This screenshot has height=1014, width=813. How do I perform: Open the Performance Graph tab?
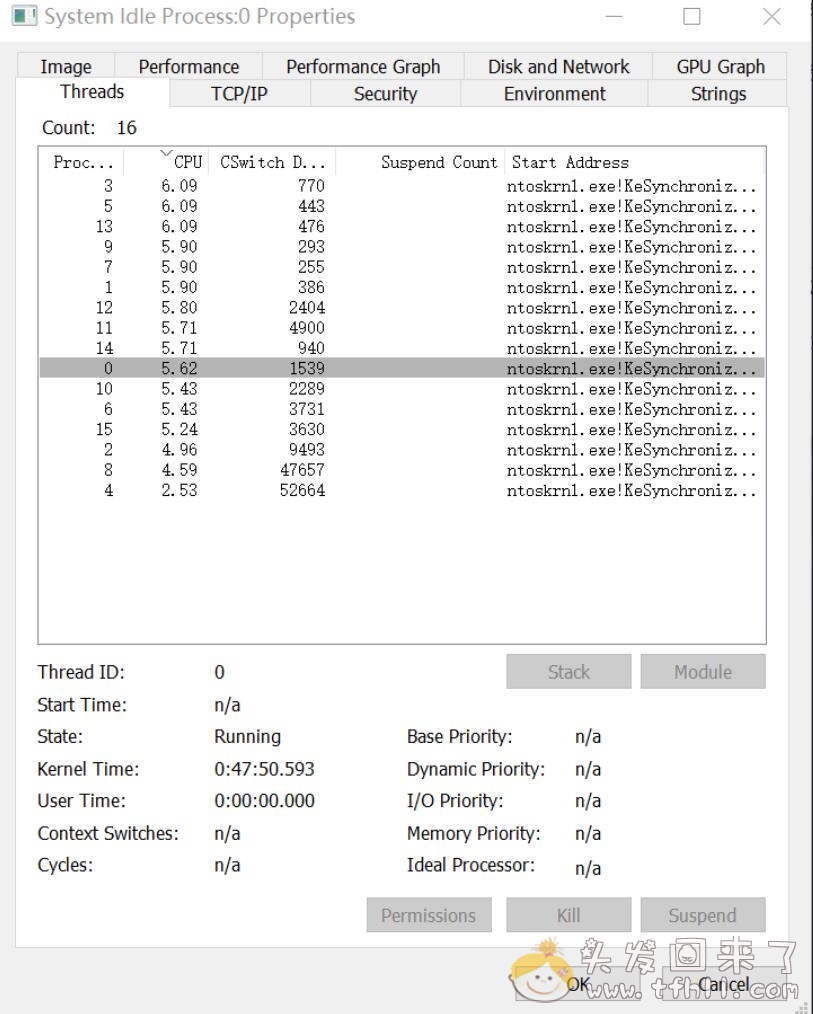click(x=363, y=67)
